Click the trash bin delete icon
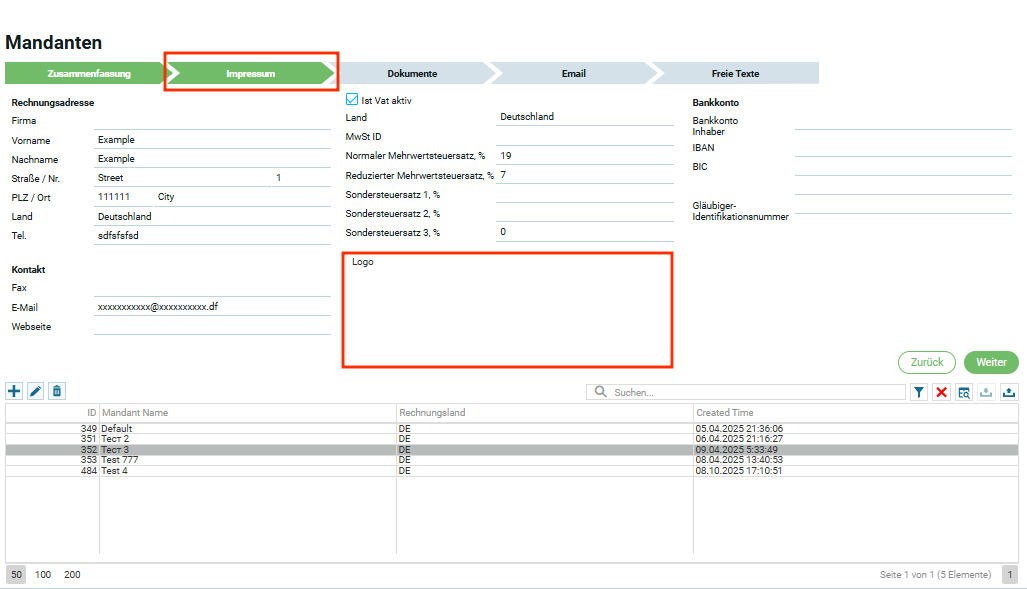 tap(57, 392)
